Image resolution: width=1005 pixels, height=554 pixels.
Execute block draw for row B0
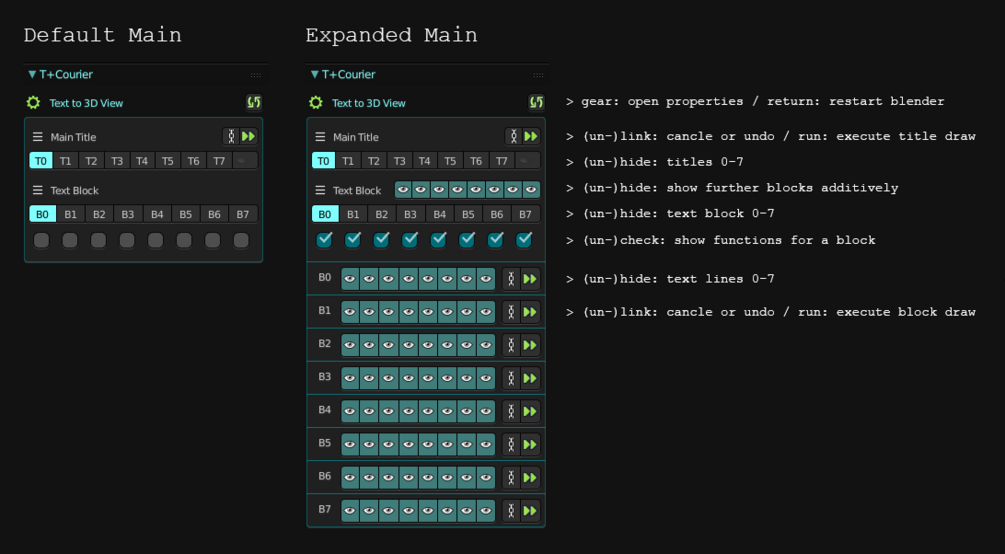point(529,279)
